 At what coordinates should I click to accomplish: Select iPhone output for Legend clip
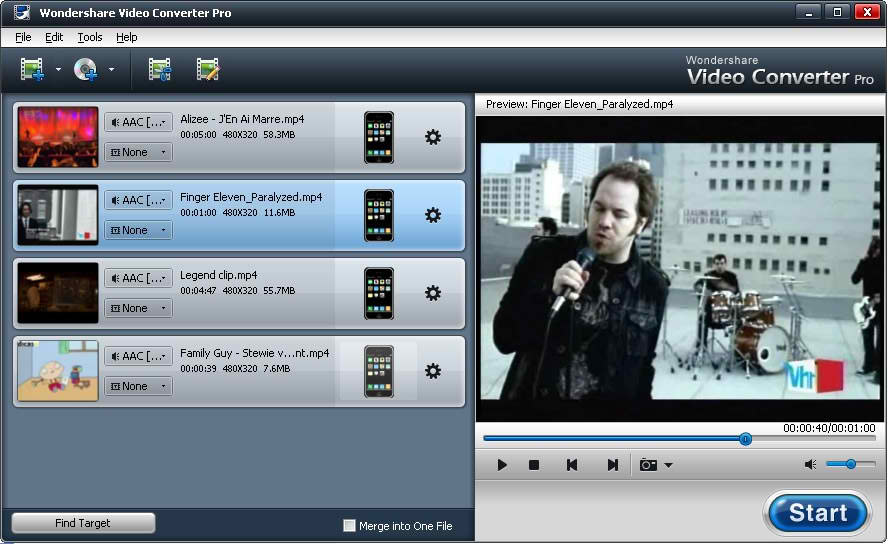[x=379, y=293]
